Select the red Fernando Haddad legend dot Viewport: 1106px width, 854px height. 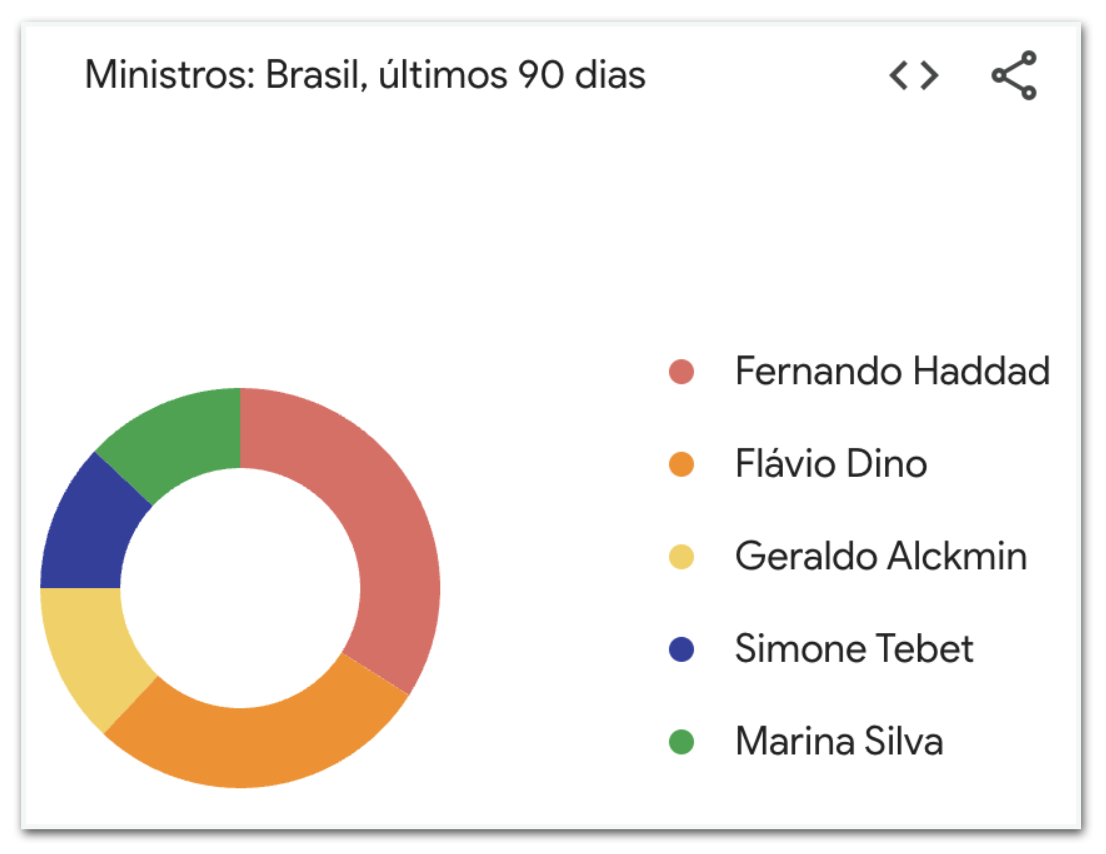[x=681, y=372]
